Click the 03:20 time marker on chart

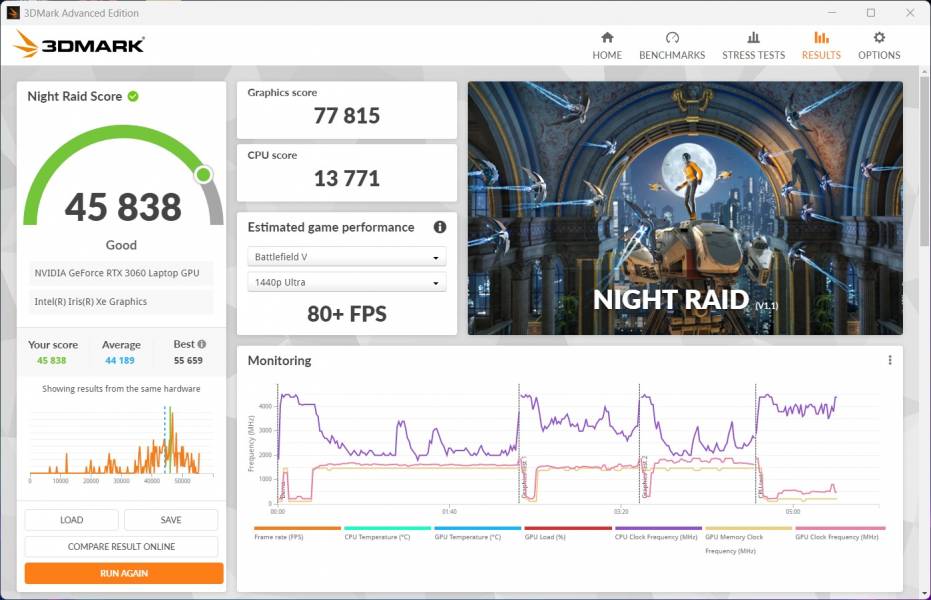[621, 512]
